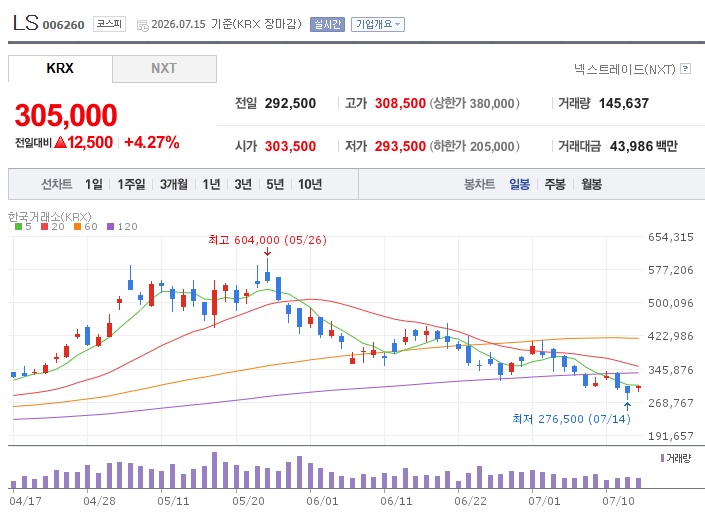Screen dimensions: 705x515
Task: Click the 시가 value 303,500
Action: pos(290,146)
